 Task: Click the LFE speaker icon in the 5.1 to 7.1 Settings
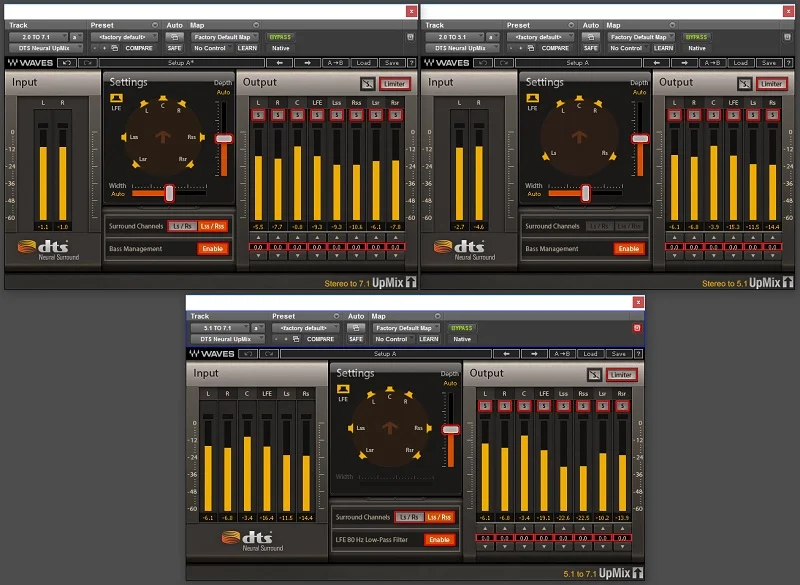(343, 389)
